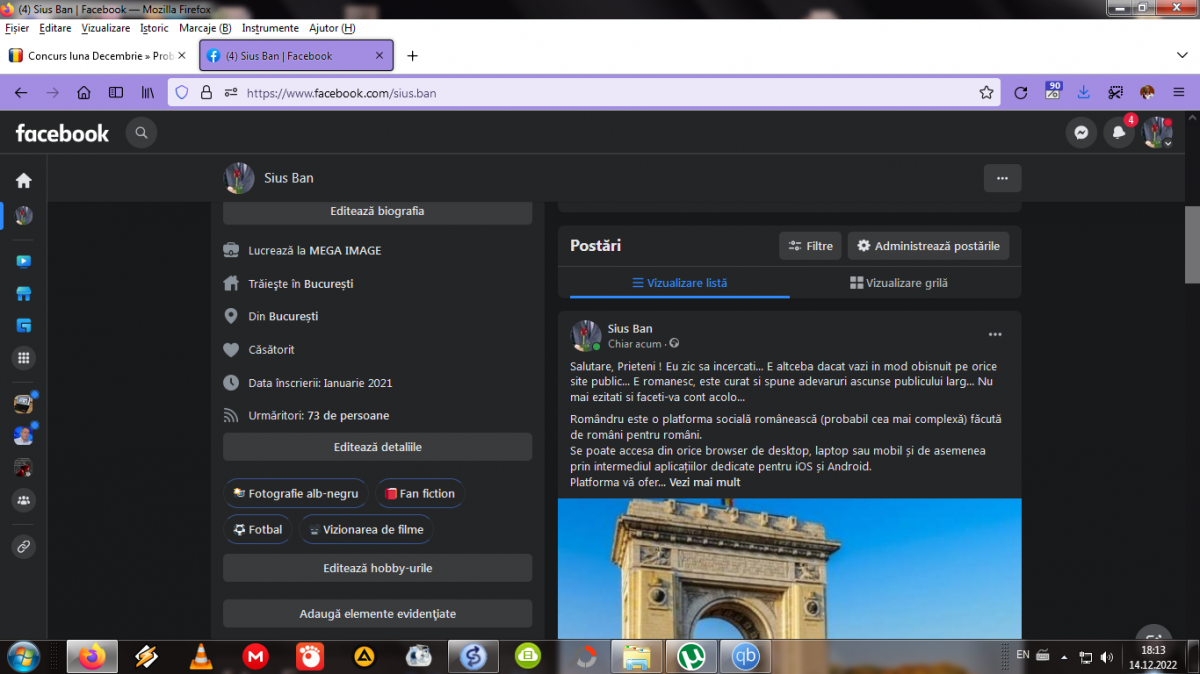
Task: Open Marketplace icon in left sidebar
Action: (x=23, y=294)
